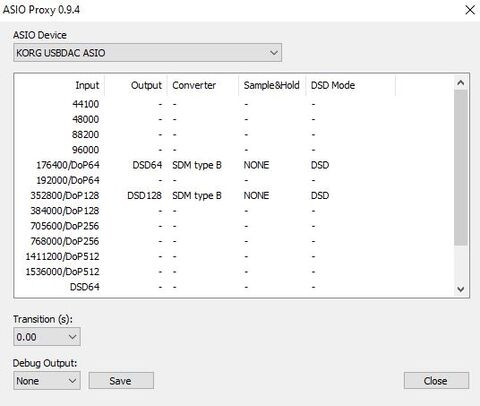This screenshot has width=480, height=406.
Task: Click DSD64 output for 176400/DoP64
Action: (147, 165)
